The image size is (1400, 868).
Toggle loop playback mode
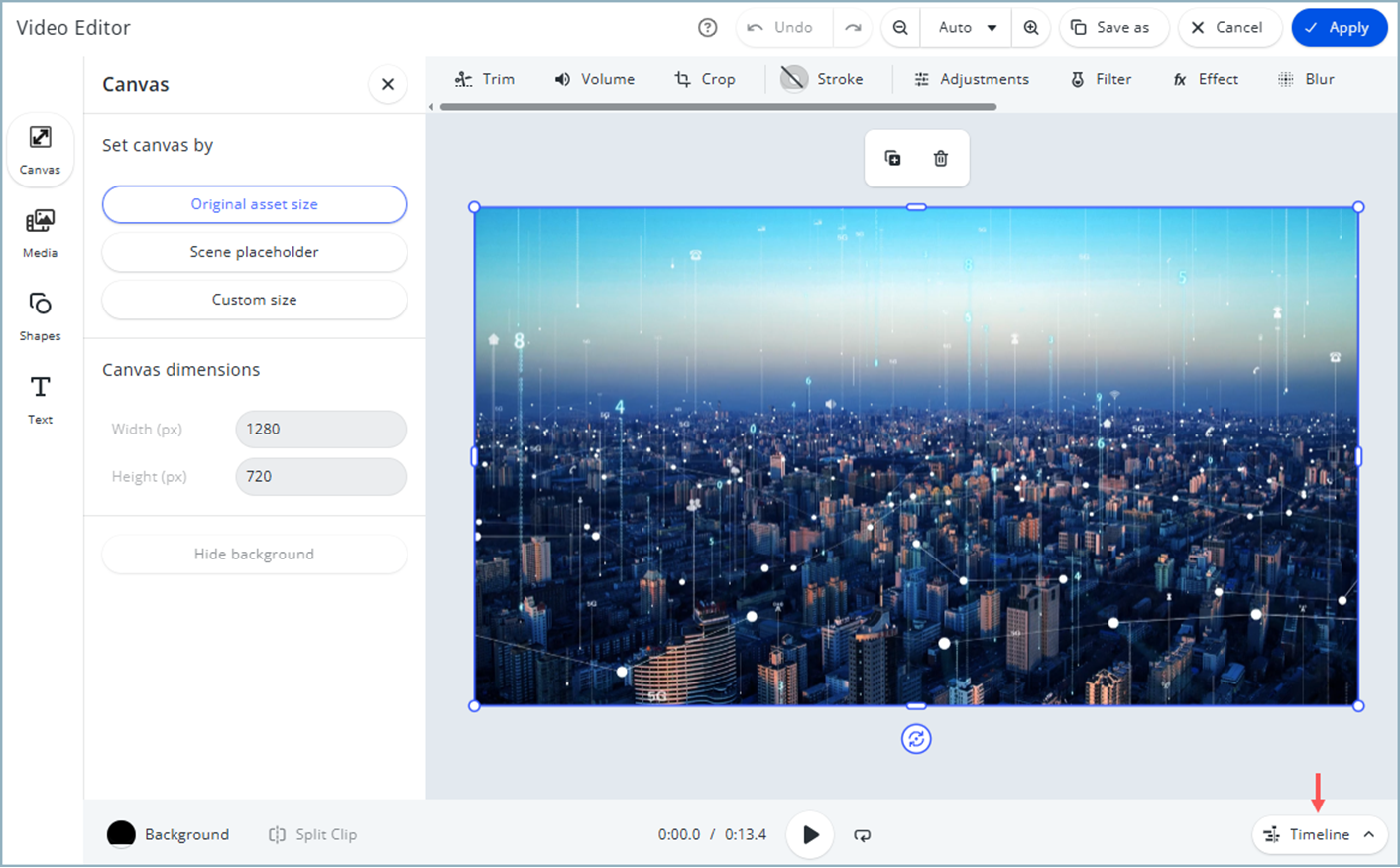[862, 834]
